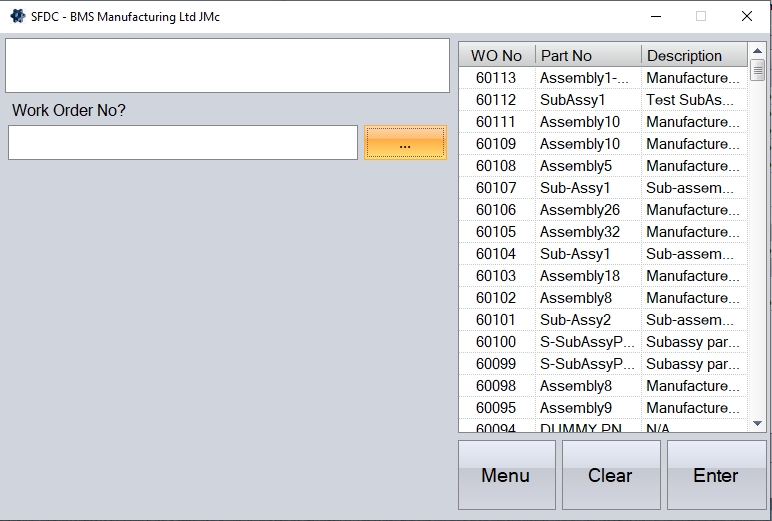
Task: Minimize the SFDC window
Action: (x=656, y=16)
